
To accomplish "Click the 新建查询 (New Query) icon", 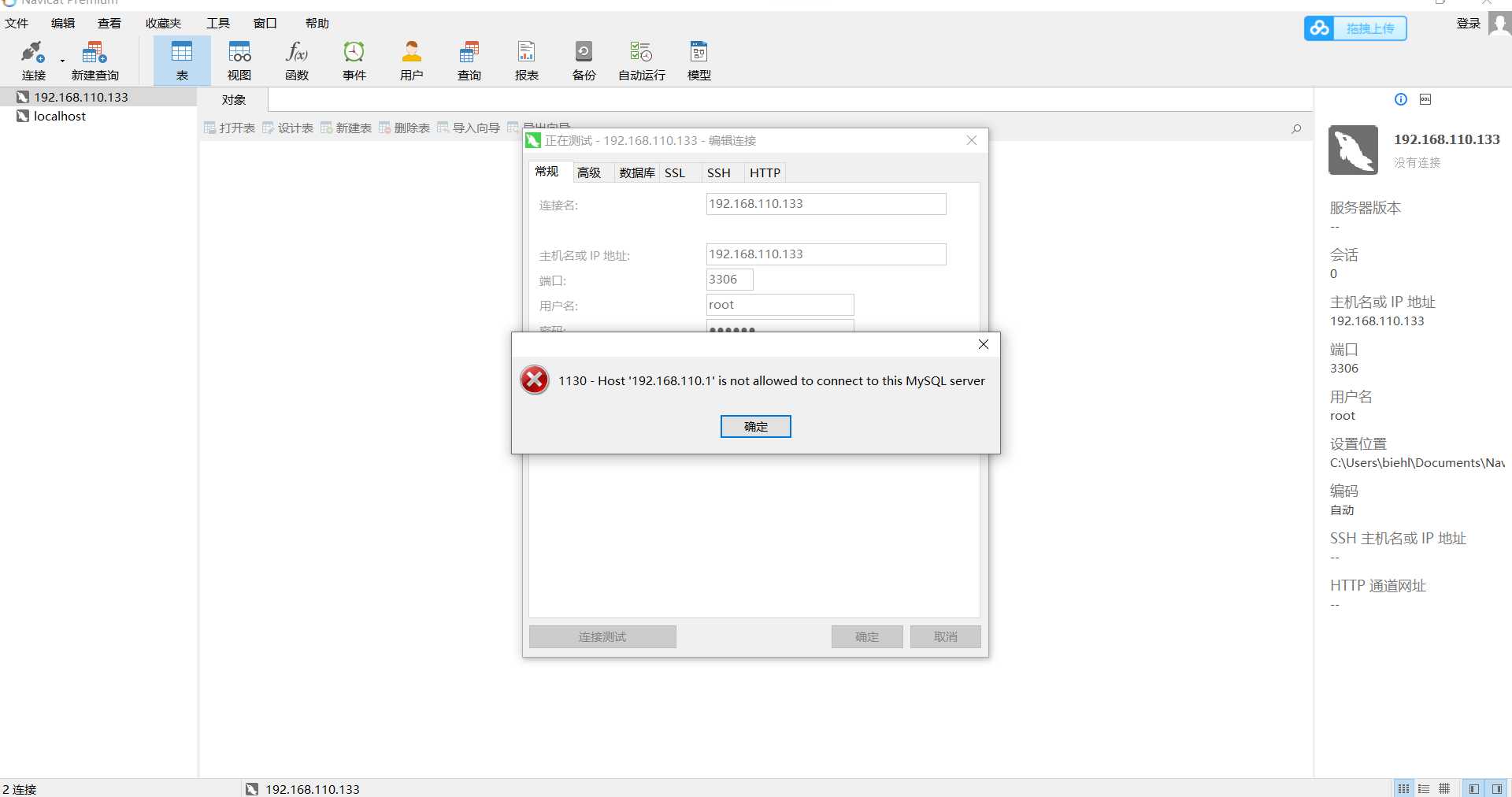I will (x=94, y=61).
